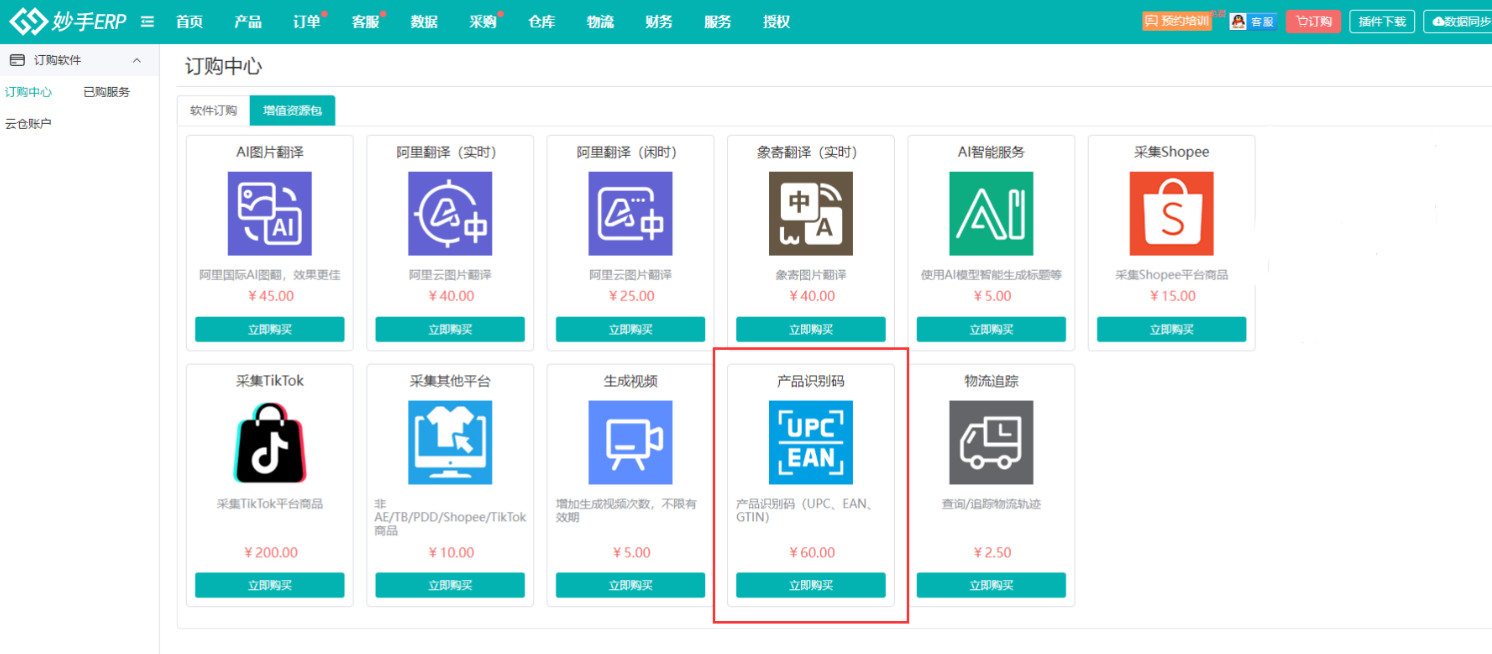Buy 产品识别码 with 立即购买
Screen dimensions: 1492x654
(811, 585)
